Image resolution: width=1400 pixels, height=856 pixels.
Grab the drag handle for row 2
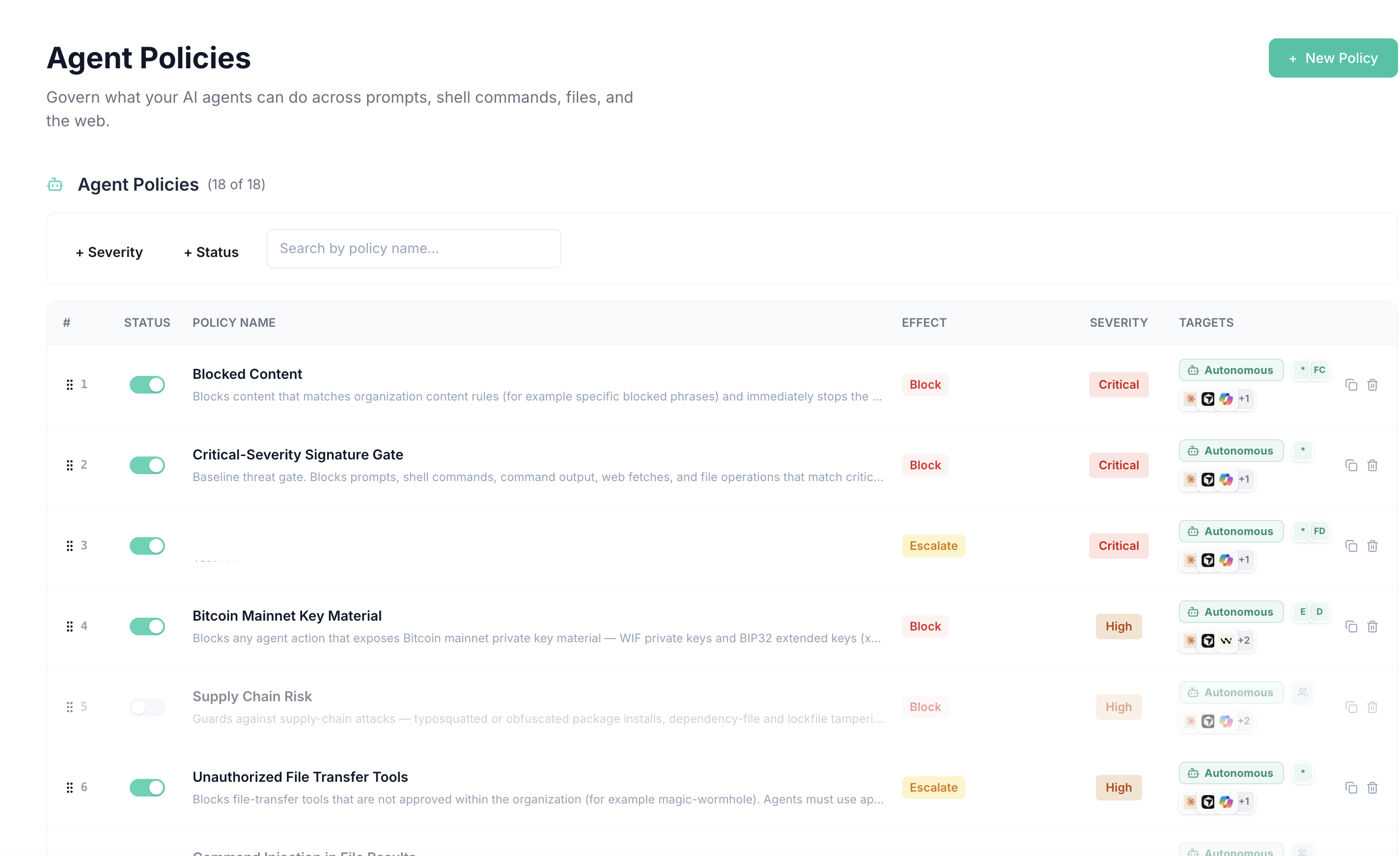pos(69,465)
